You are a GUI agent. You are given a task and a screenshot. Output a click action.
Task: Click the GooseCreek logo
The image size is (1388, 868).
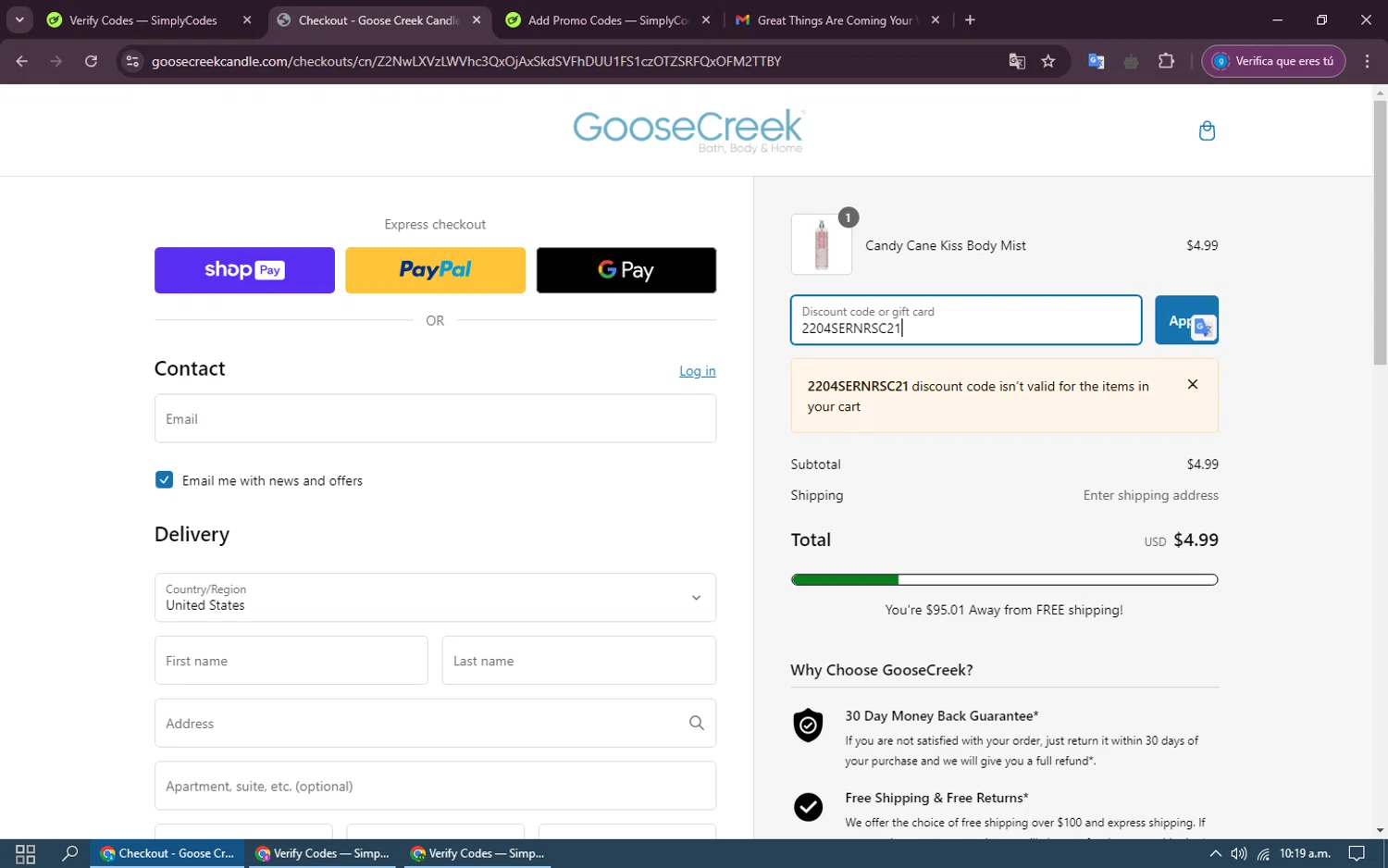pos(688,130)
